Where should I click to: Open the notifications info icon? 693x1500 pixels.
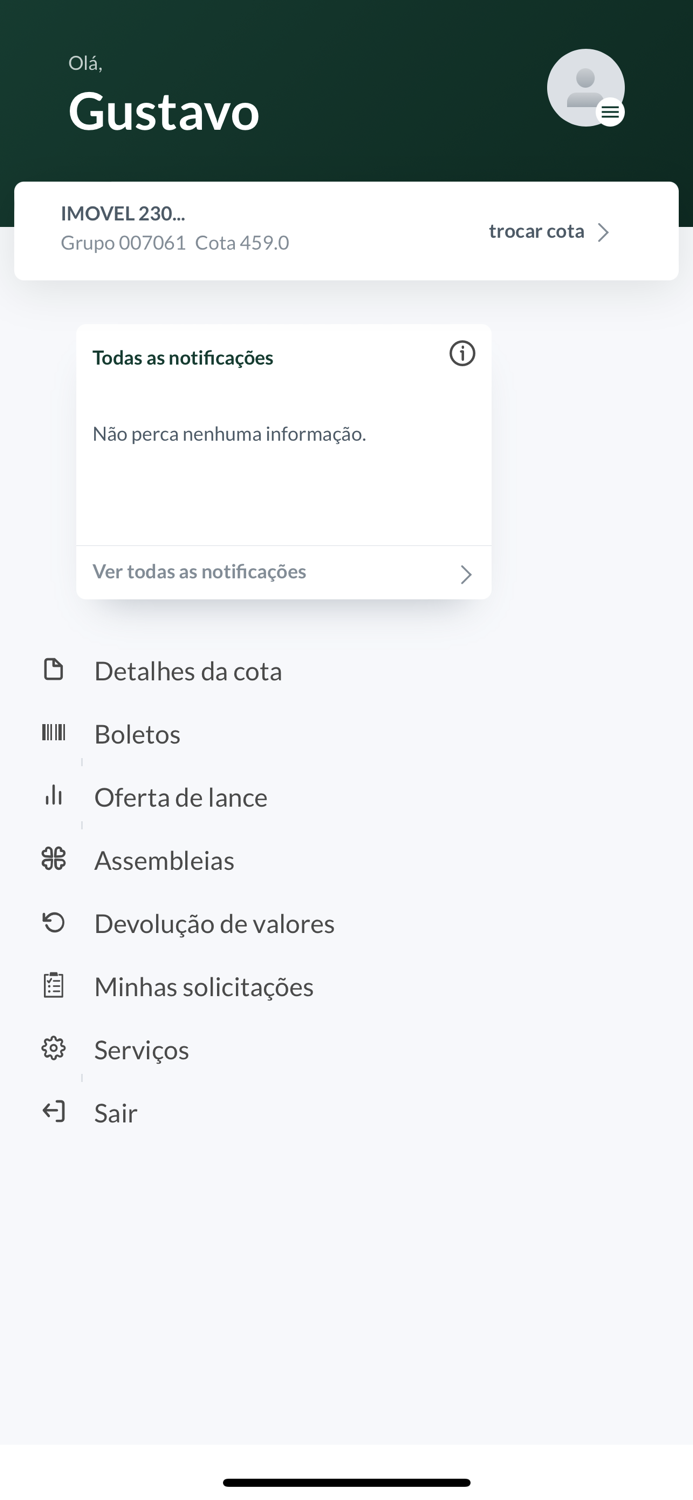click(x=462, y=354)
